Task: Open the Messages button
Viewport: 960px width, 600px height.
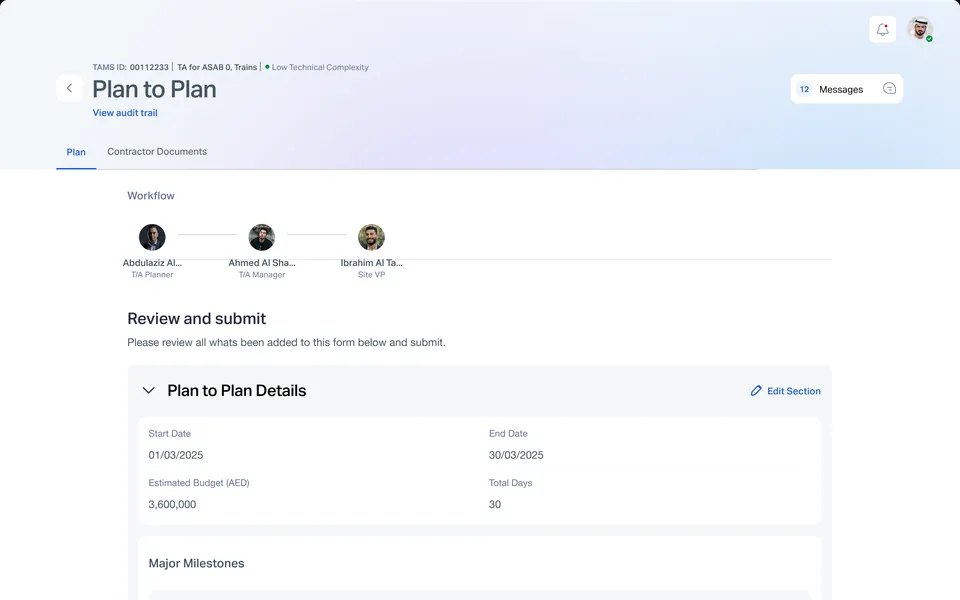Action: (846, 89)
